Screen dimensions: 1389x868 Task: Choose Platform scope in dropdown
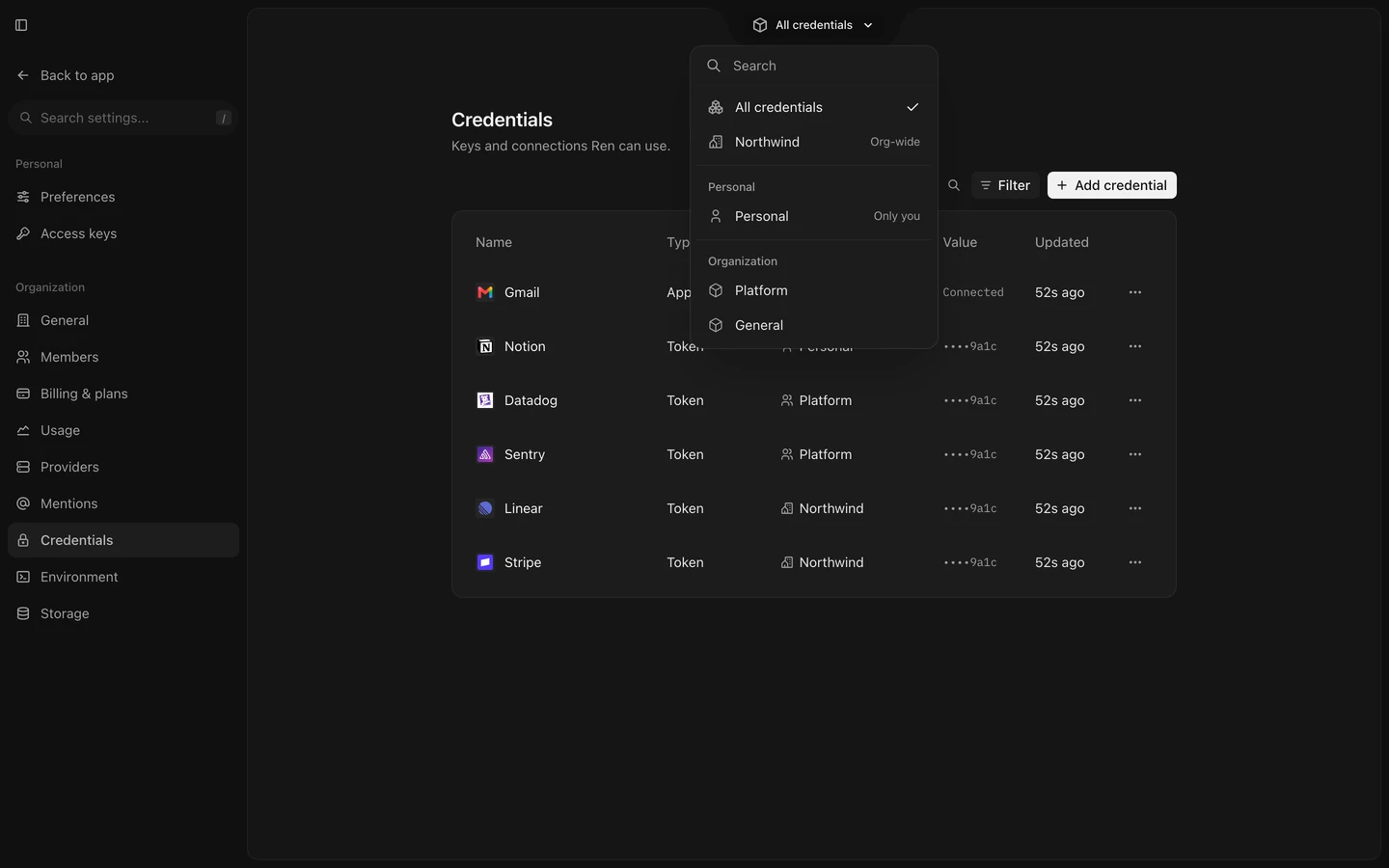coord(814,290)
